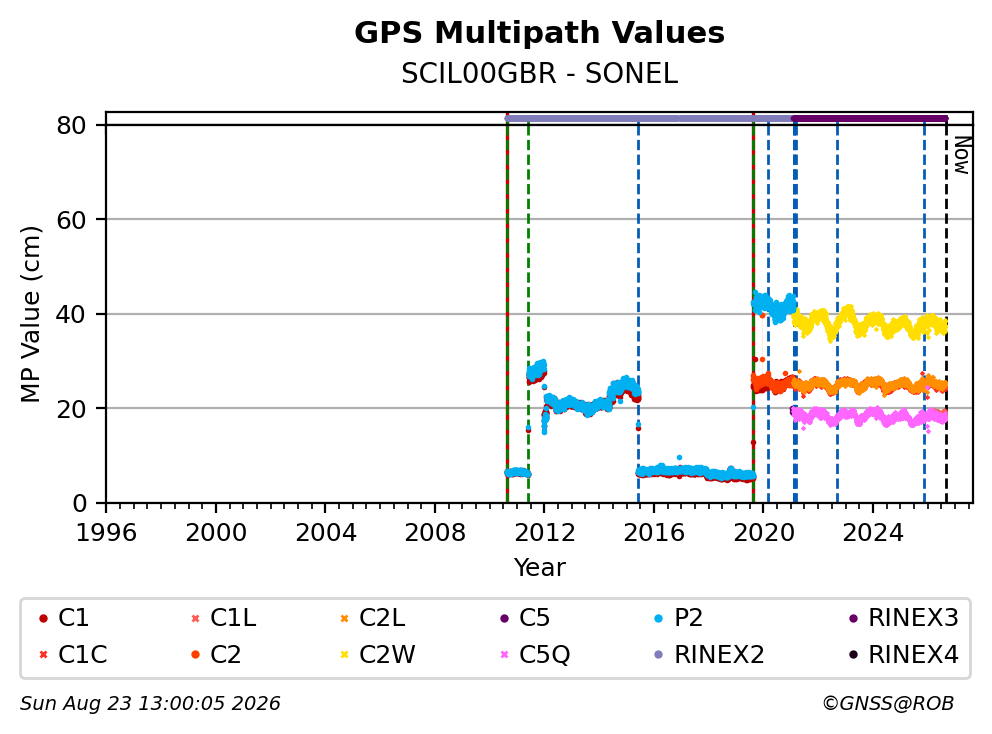
Task: Click the RINEX4 legend marker
Action: point(853,655)
